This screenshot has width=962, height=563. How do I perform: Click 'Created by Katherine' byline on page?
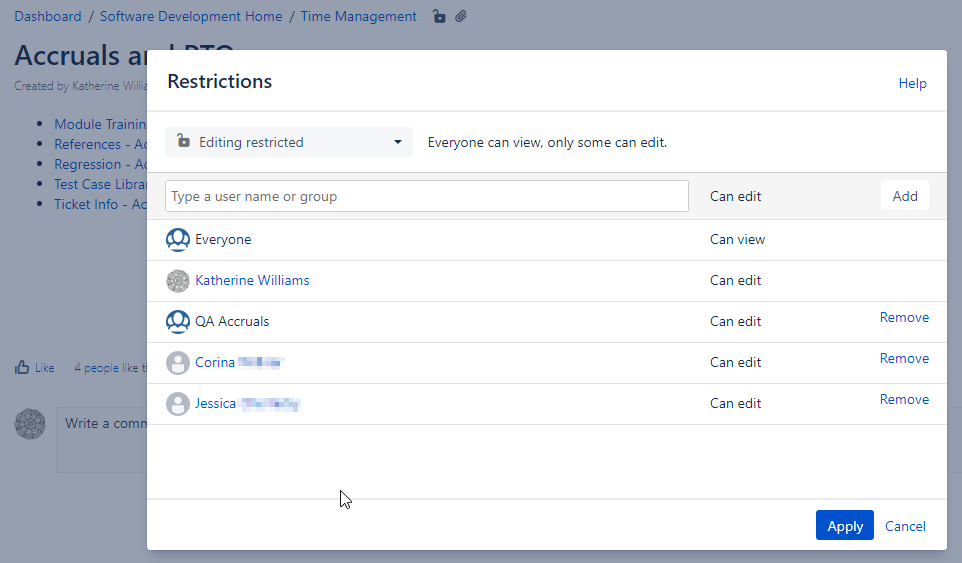[x=80, y=86]
